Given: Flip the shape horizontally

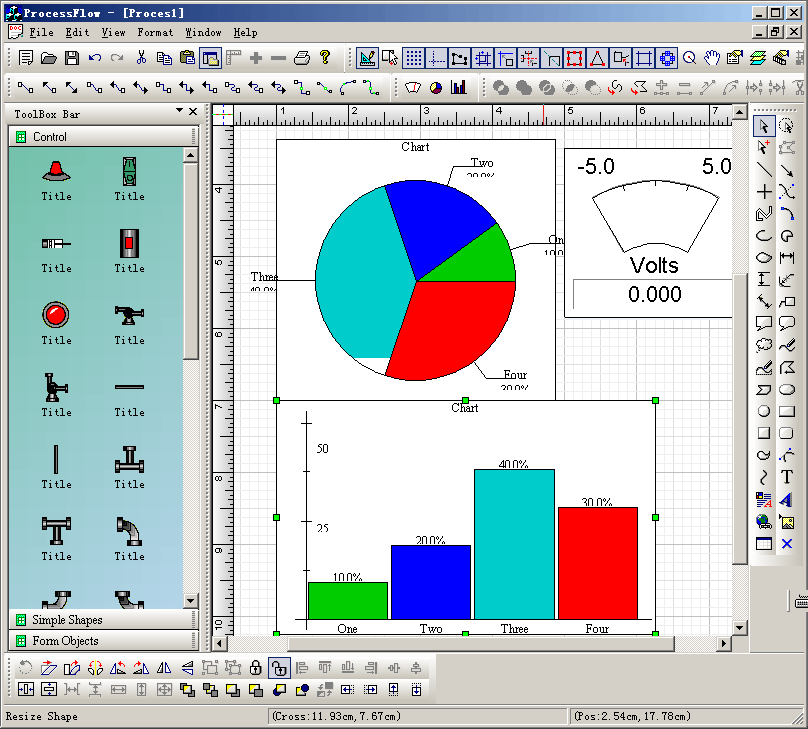Looking at the screenshot, I should click(164, 668).
